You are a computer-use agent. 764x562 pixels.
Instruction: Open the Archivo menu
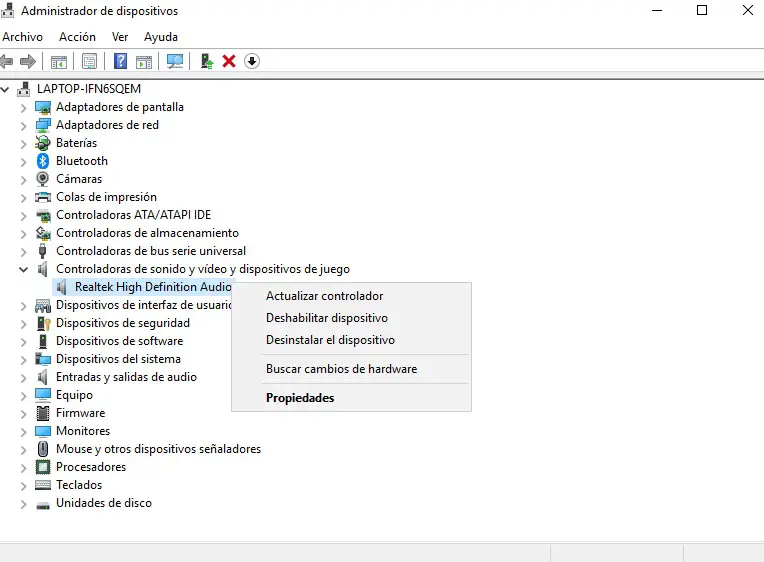pos(22,37)
